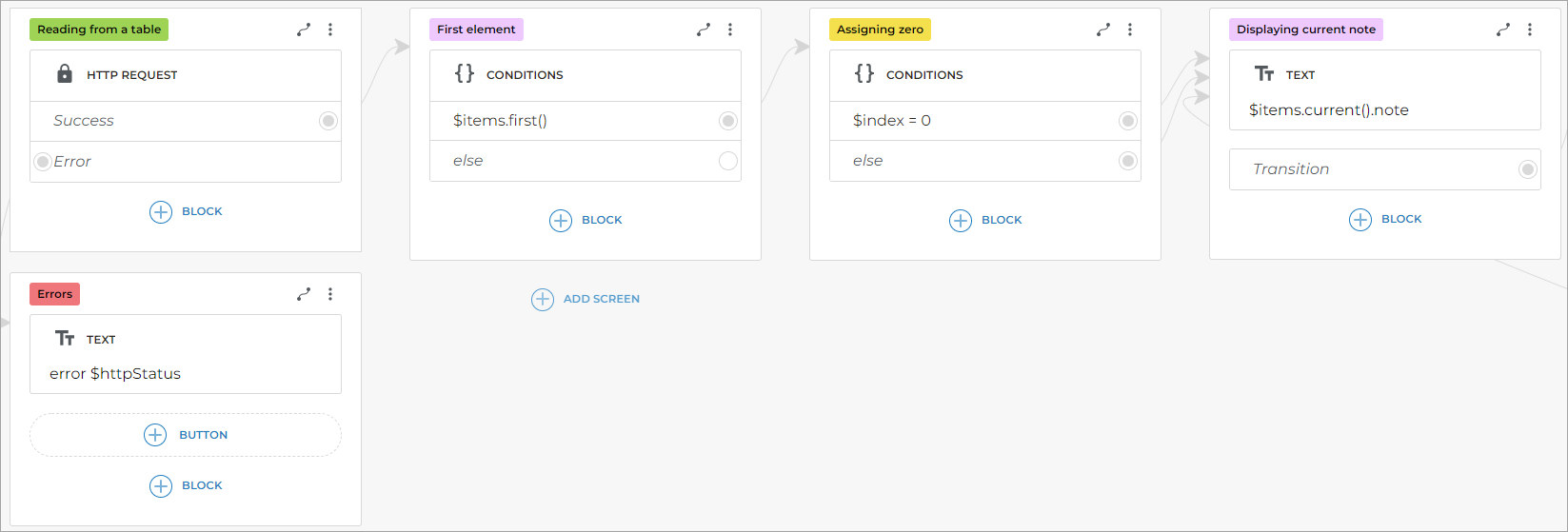Open the three-dot menu of the Errors screen
The width and height of the screenshot is (1568, 532).
pyautogui.click(x=330, y=294)
